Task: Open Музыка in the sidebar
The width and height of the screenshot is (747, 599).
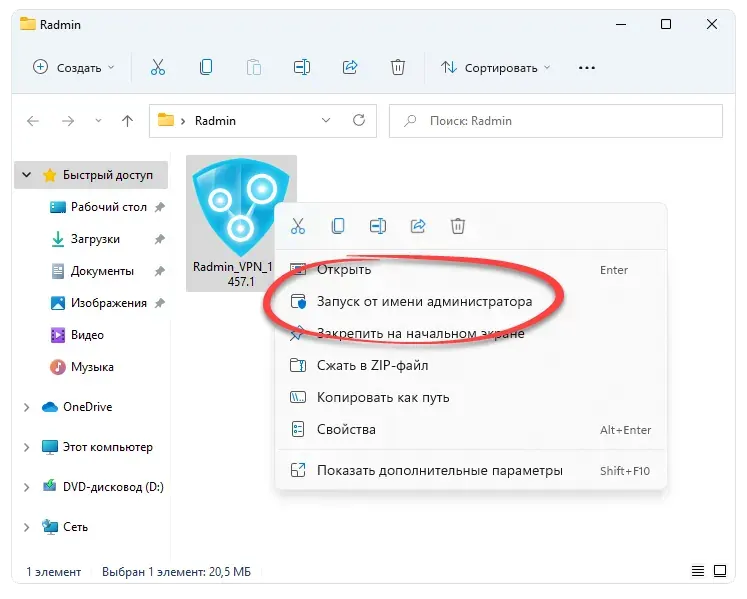Action: pos(92,367)
